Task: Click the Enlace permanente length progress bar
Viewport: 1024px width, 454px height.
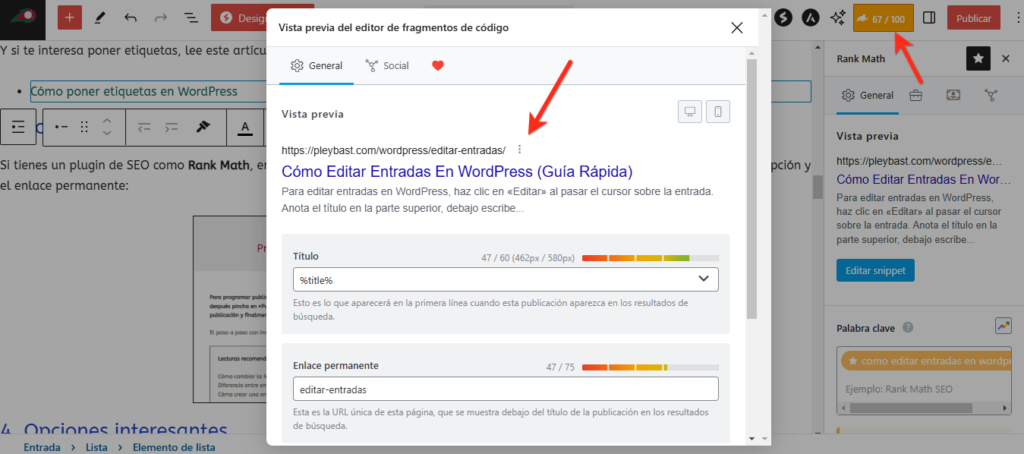Action: pyautogui.click(x=650, y=367)
